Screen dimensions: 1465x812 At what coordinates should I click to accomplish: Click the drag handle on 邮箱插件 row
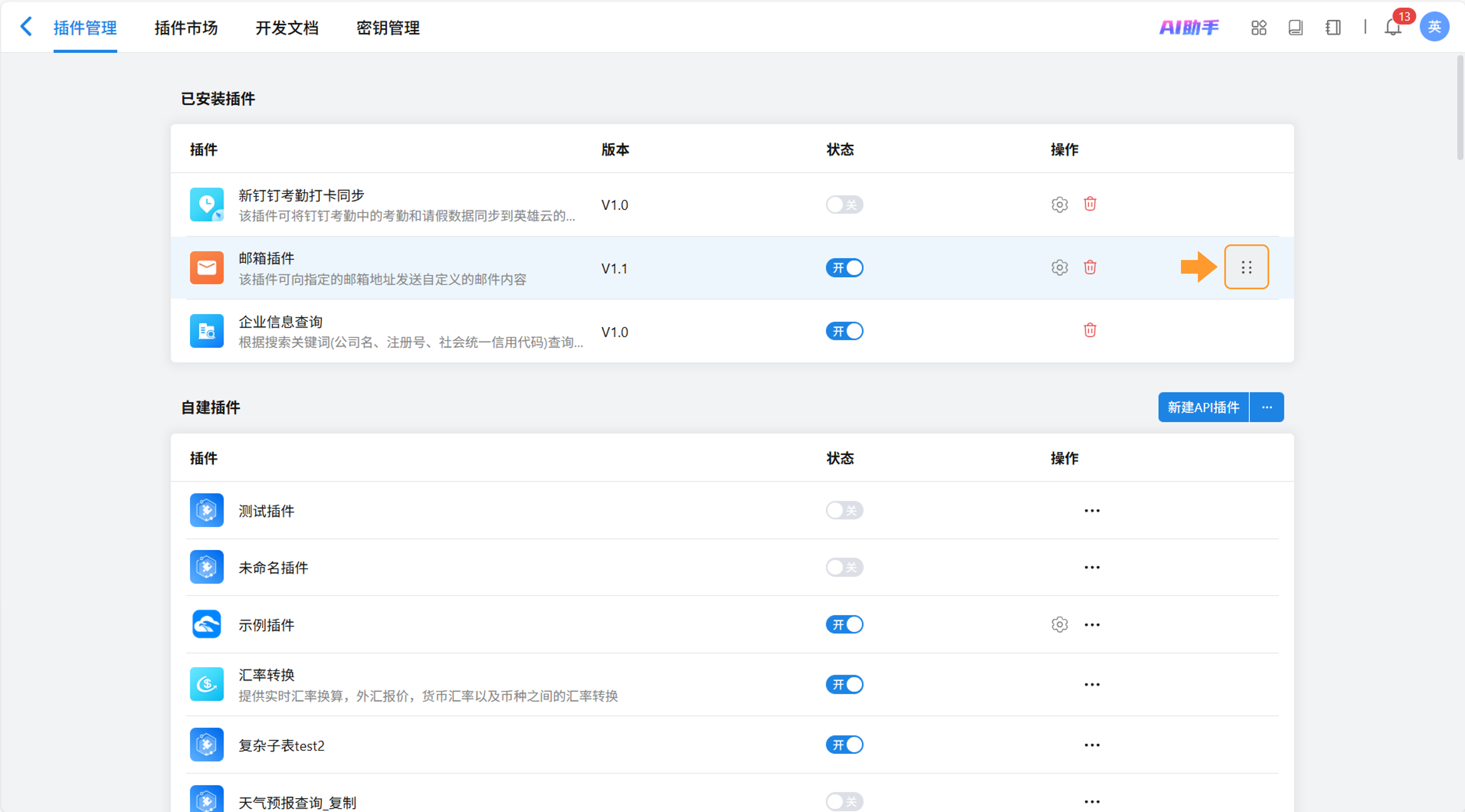coord(1246,267)
